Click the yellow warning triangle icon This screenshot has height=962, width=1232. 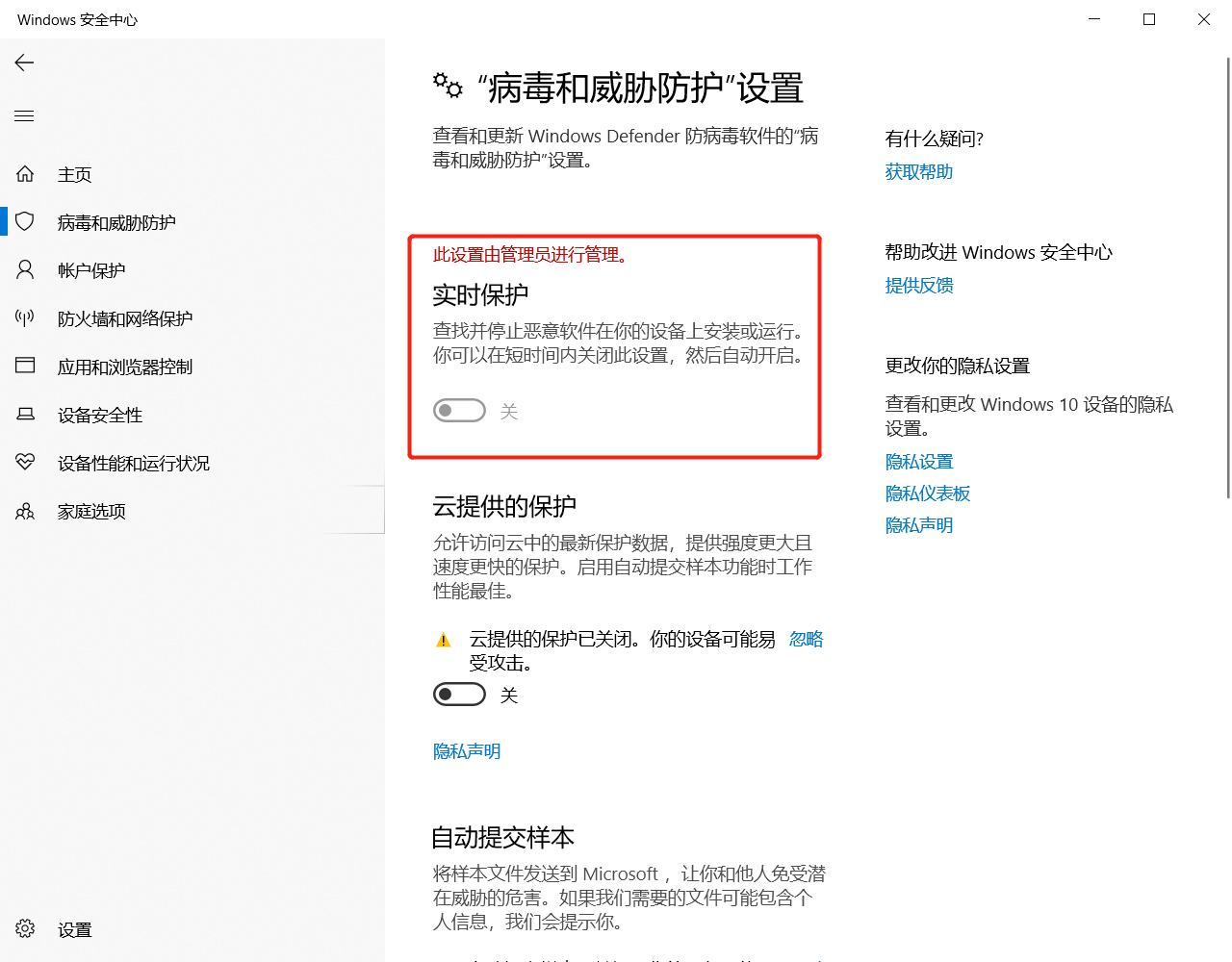coord(444,640)
